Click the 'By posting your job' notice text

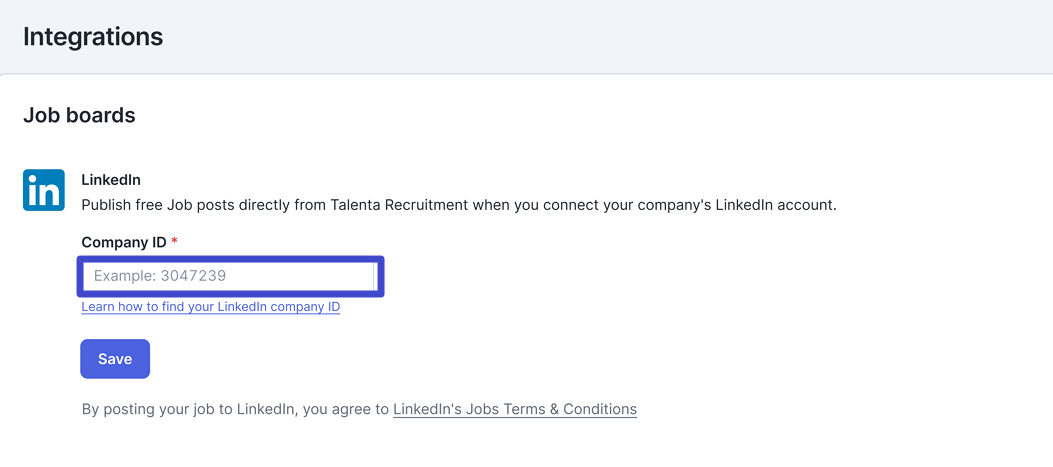coord(359,409)
